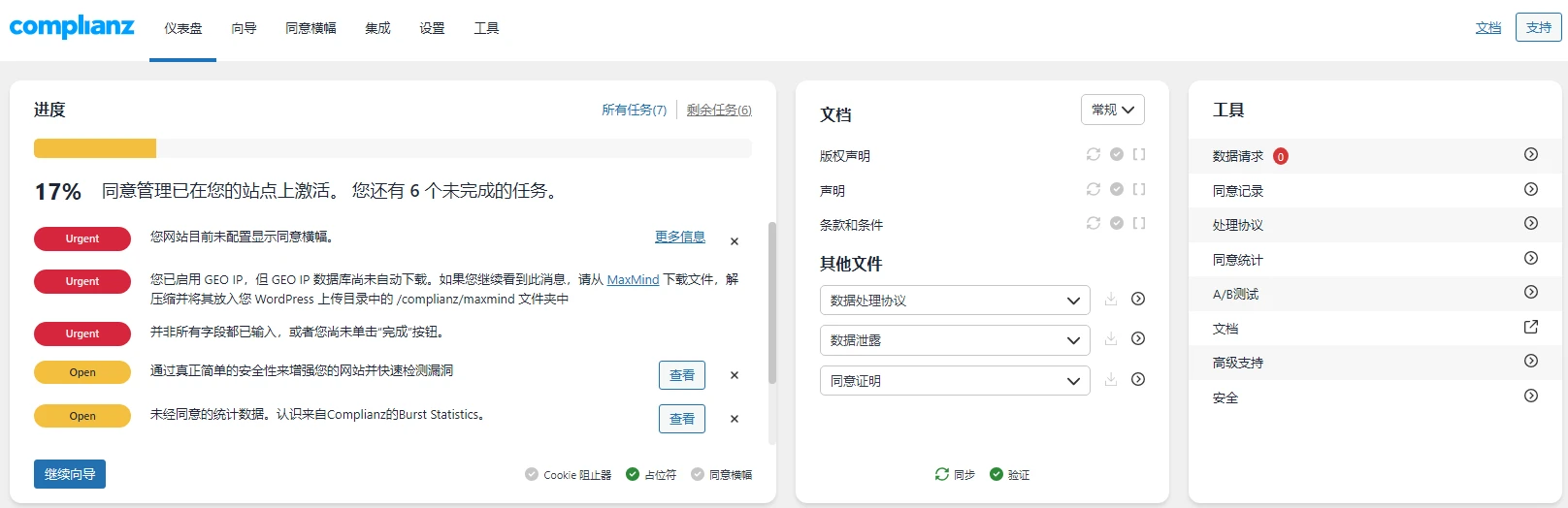Click download icon beside 同意证明 dropdown
Viewport: 1568px width, 508px height.
(x=1111, y=380)
